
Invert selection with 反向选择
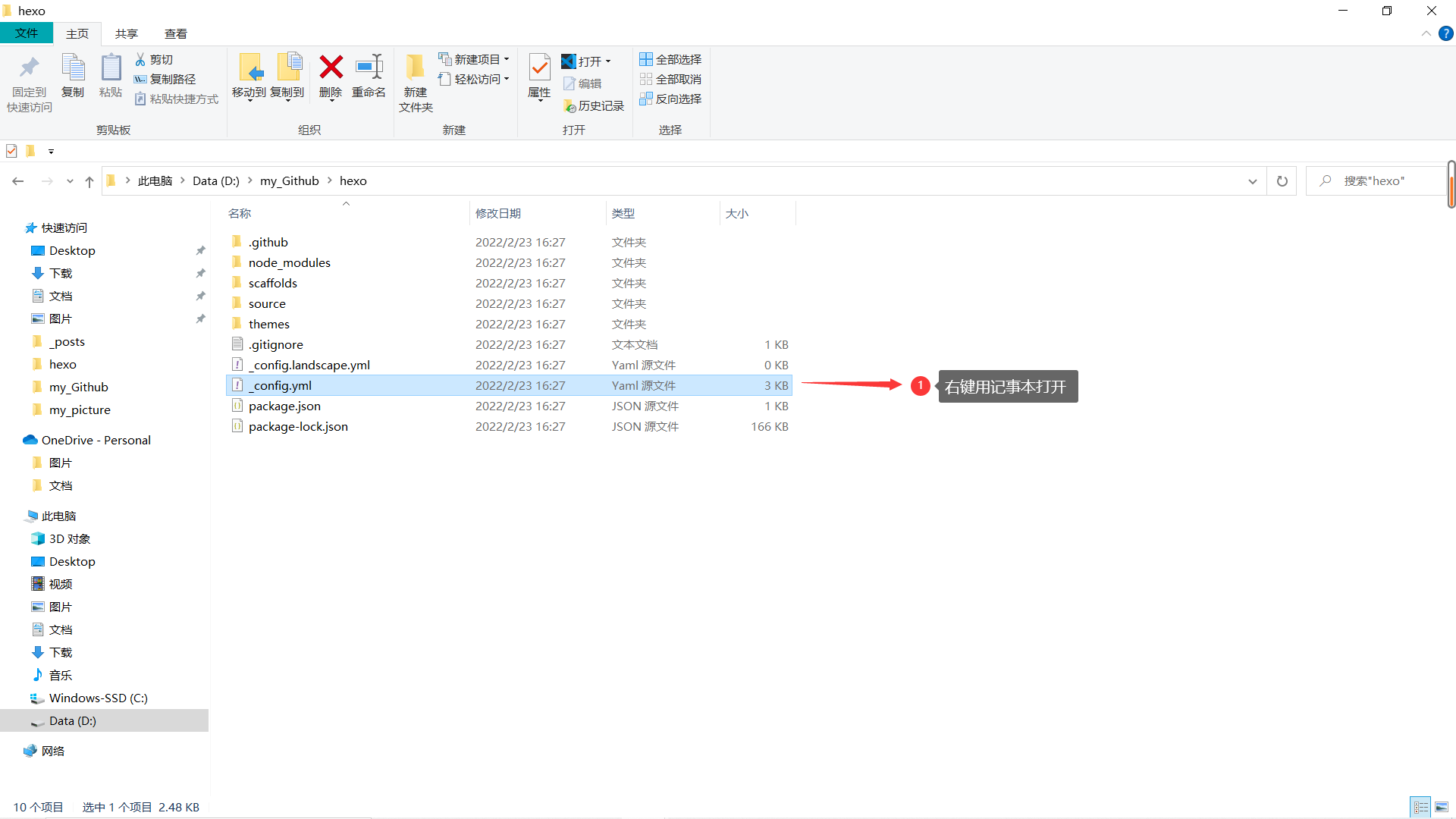(670, 99)
